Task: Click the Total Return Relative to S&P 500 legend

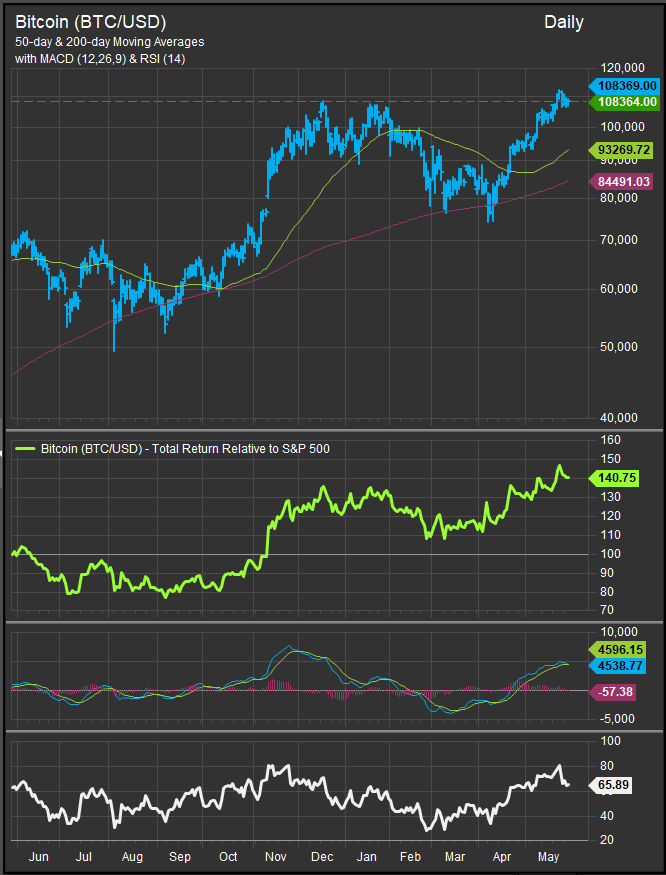Action: [185, 448]
